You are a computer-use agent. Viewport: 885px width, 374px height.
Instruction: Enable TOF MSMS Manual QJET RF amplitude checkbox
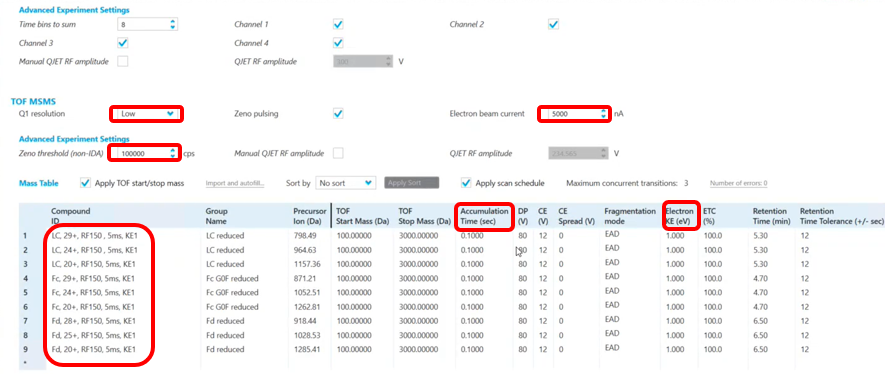338,153
